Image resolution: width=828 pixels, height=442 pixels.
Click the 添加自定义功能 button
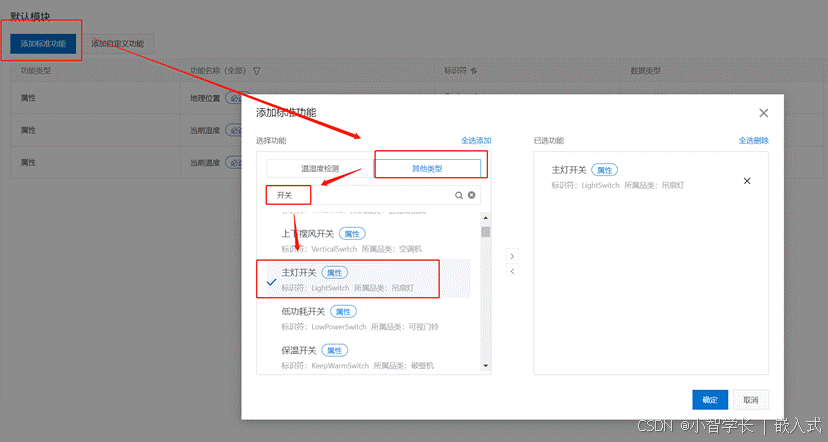tap(118, 44)
